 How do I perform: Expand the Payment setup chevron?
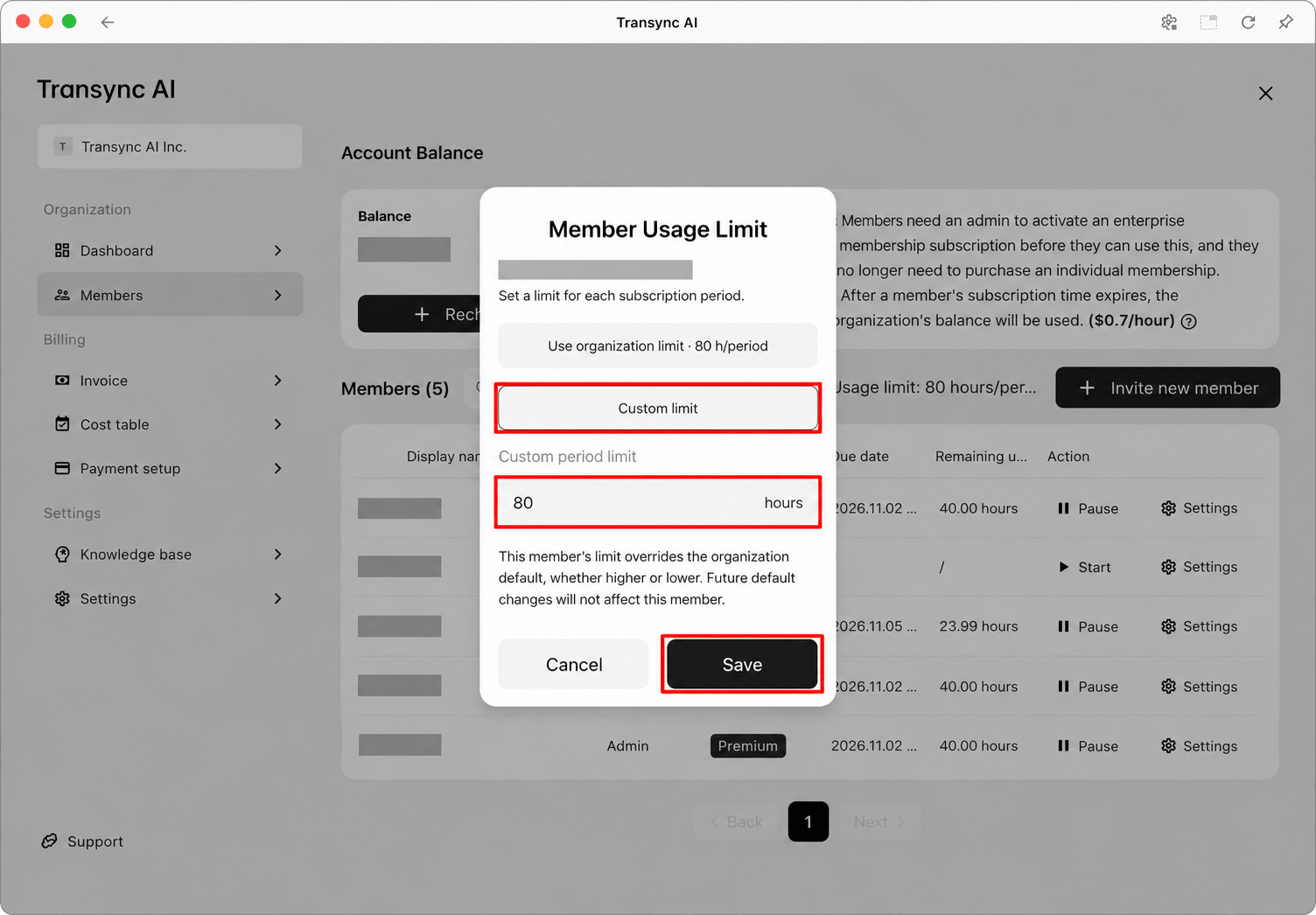tap(278, 468)
